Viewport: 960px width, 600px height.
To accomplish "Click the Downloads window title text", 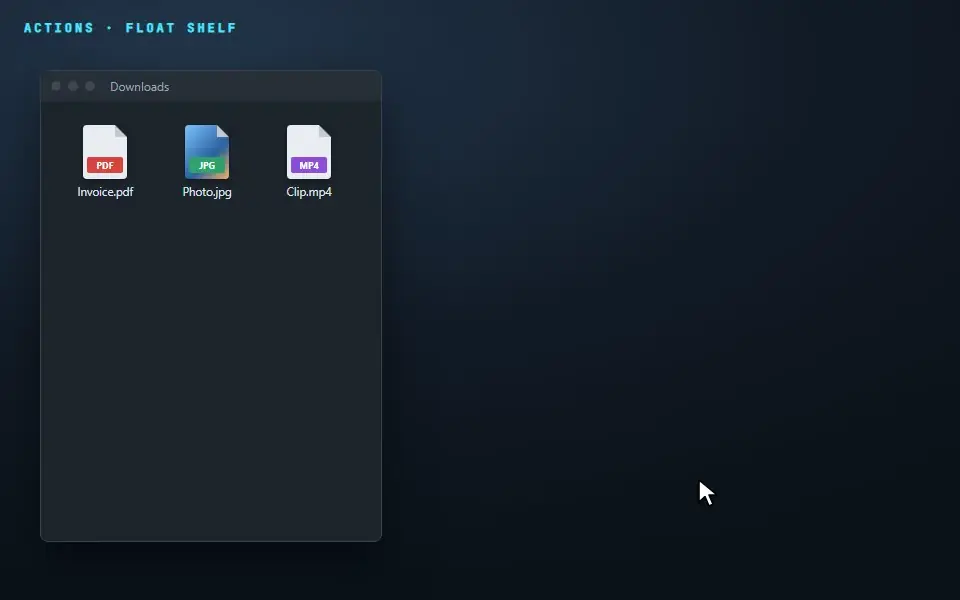I will pyautogui.click(x=140, y=87).
